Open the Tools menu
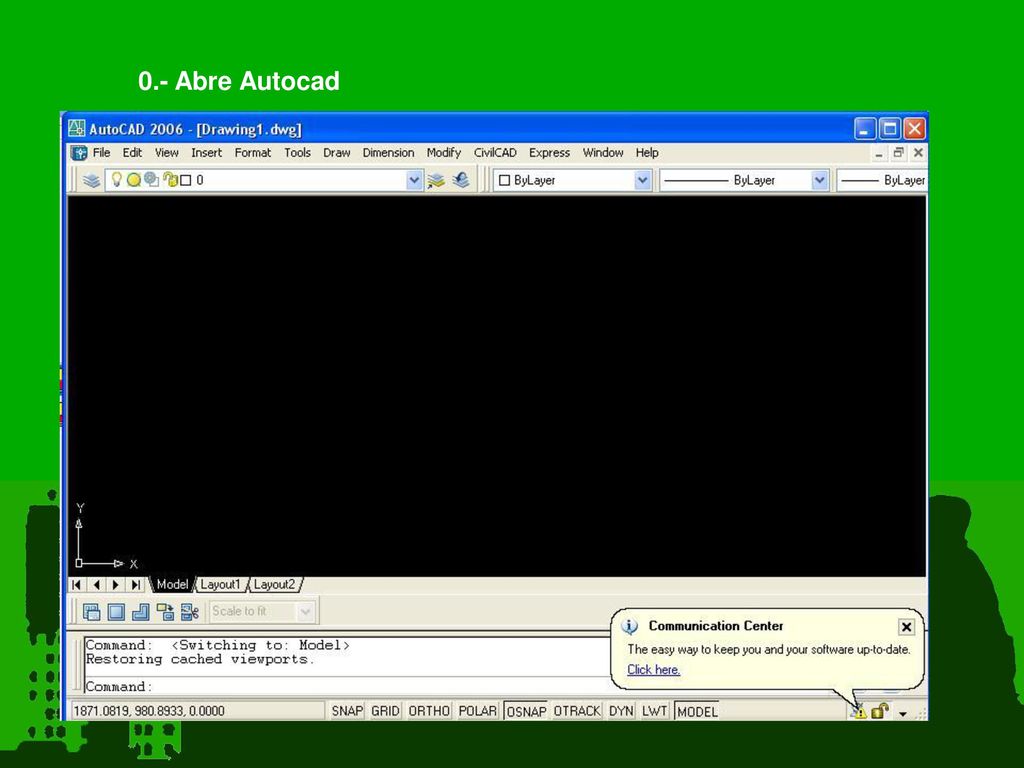The width and height of the screenshot is (1024, 768). click(x=297, y=153)
